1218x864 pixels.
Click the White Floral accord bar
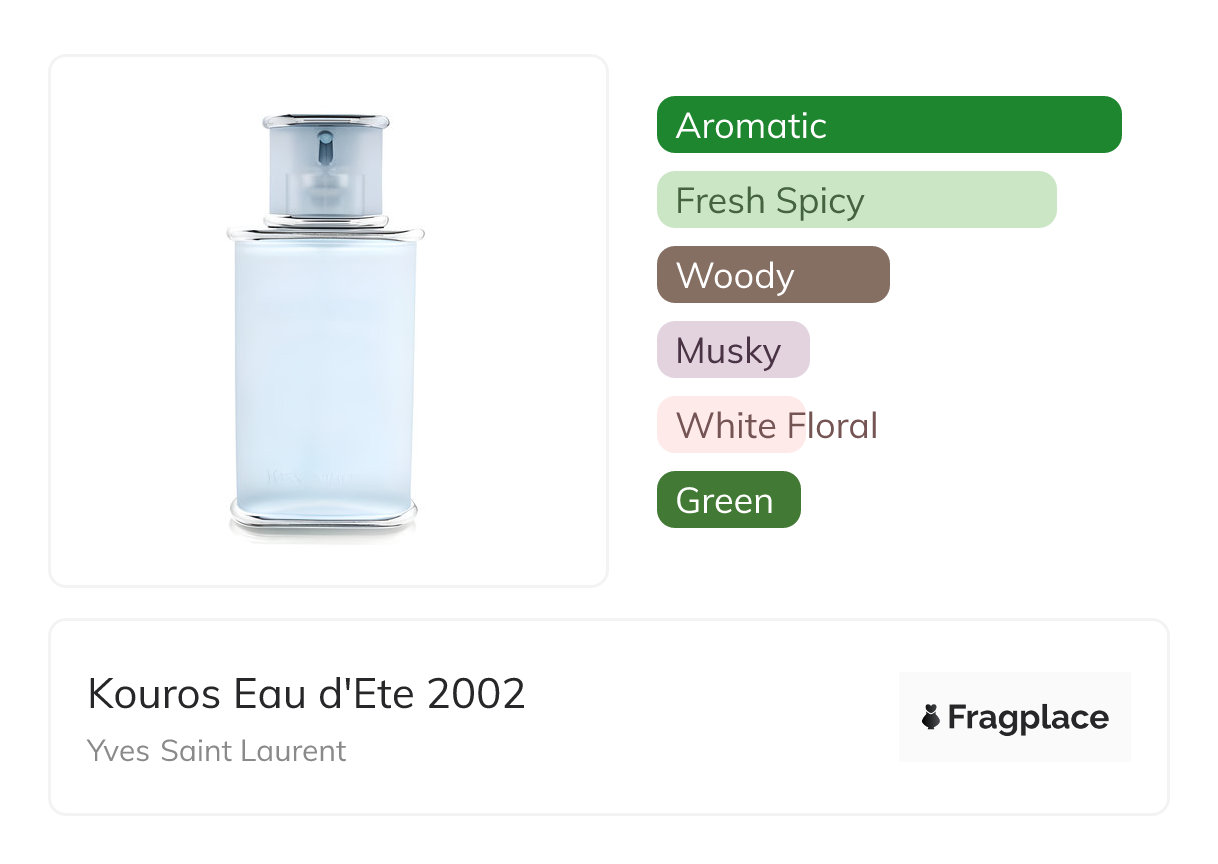click(731, 425)
